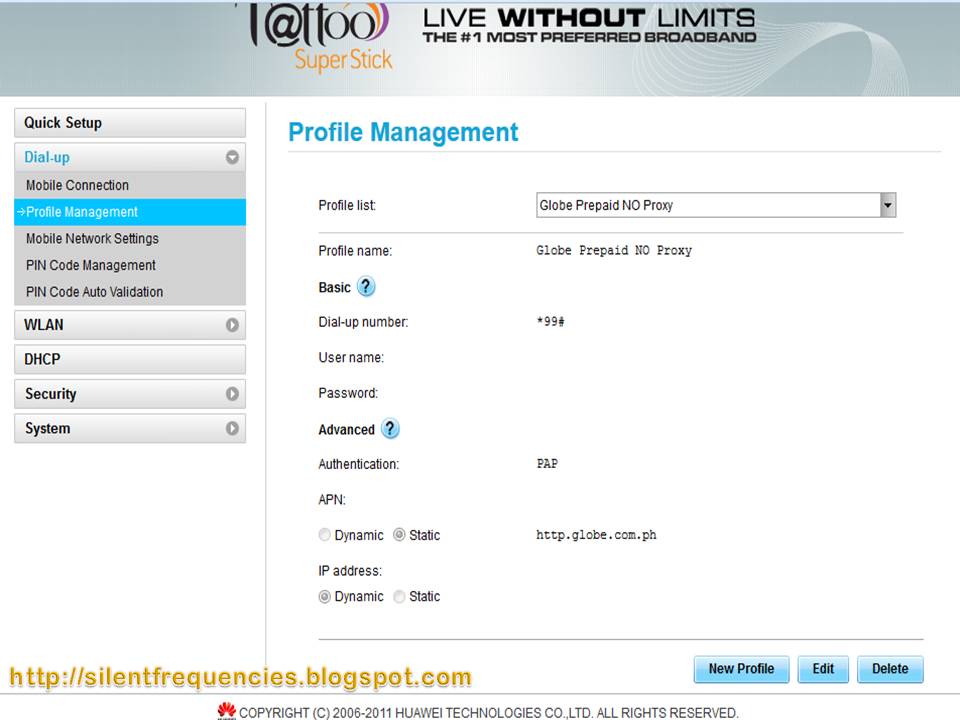Select APN Static radio button
The height and width of the screenshot is (720, 960).
(x=399, y=534)
